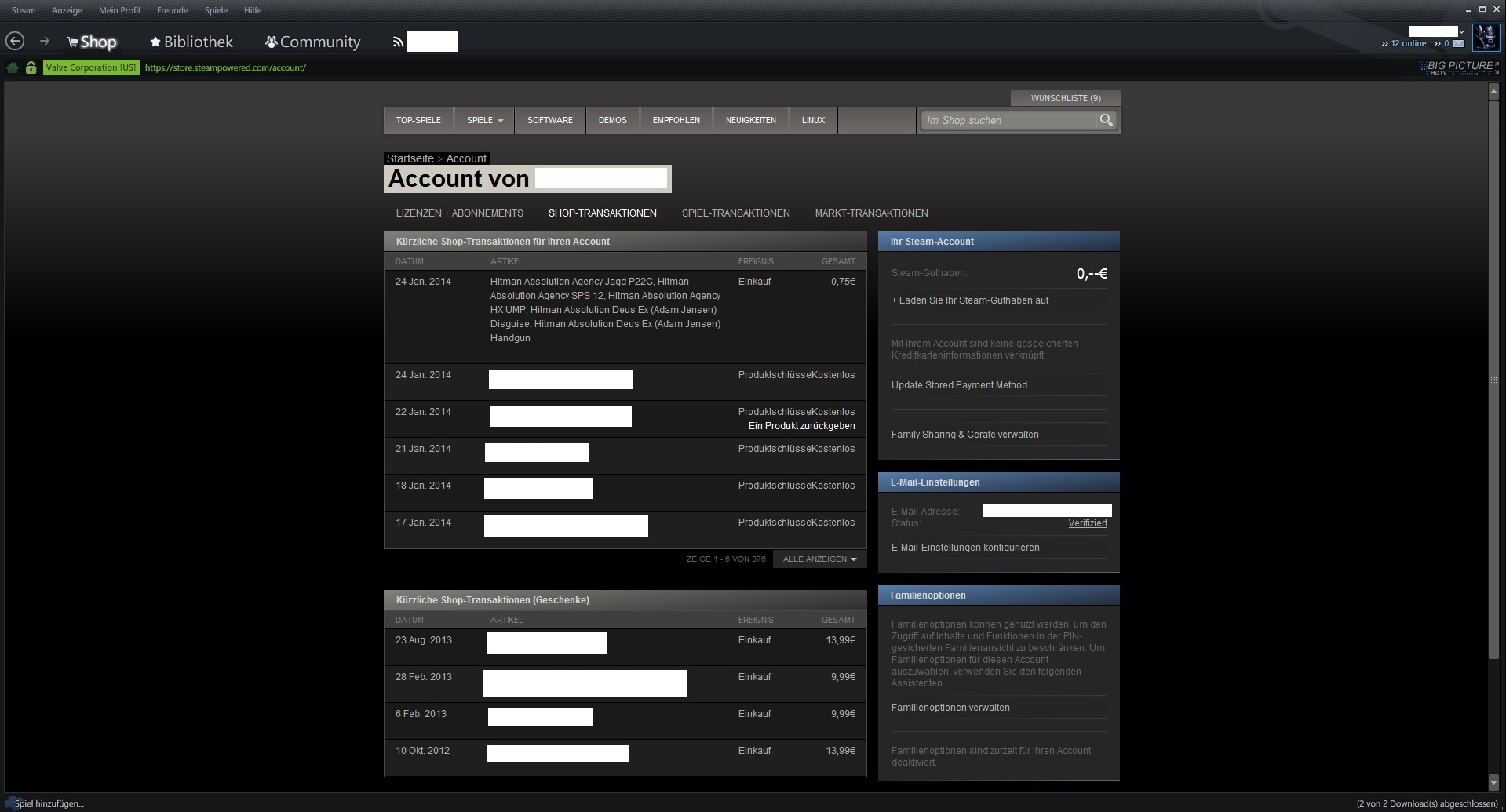Click the shop search magnifier icon
This screenshot has width=1506, height=812.
point(1107,120)
